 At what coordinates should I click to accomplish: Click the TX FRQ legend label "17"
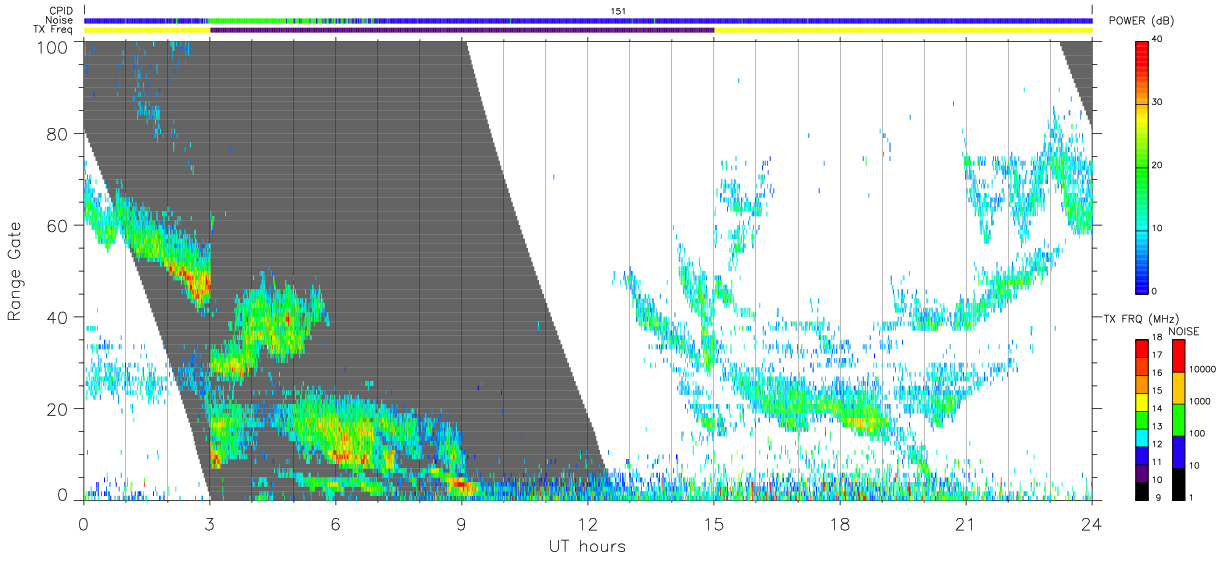tap(1157, 355)
